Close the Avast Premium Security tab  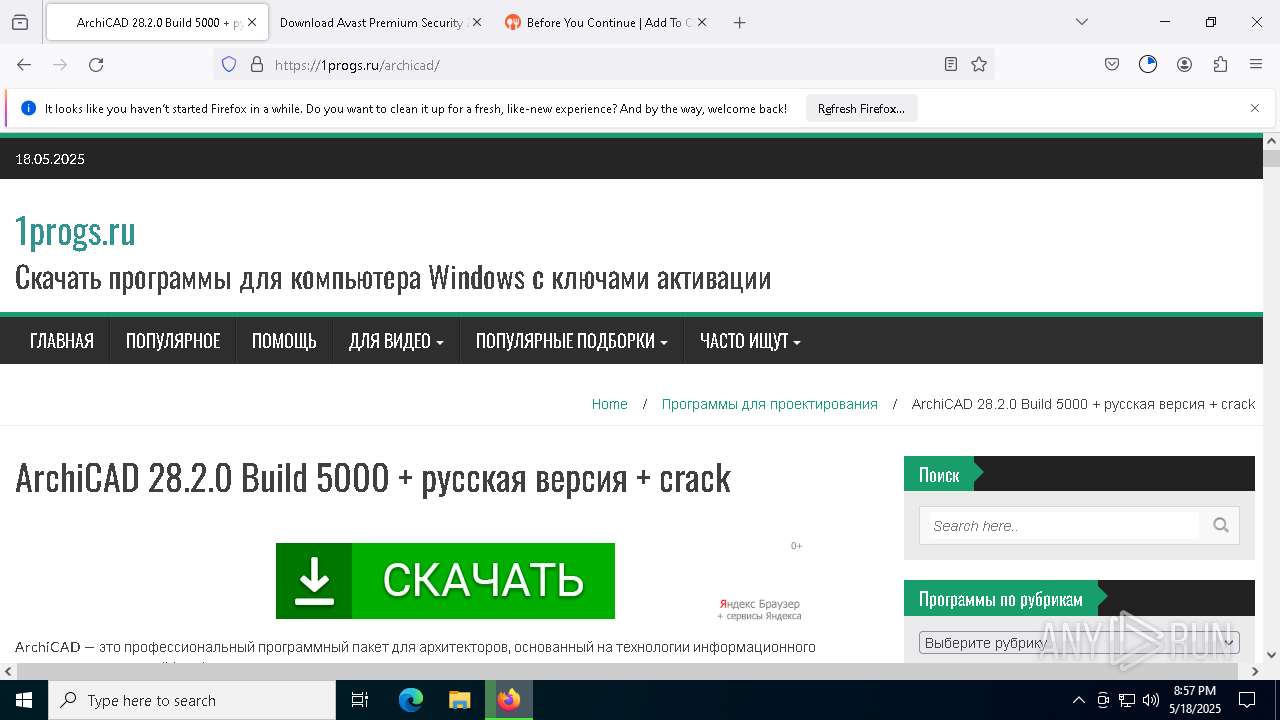click(476, 22)
